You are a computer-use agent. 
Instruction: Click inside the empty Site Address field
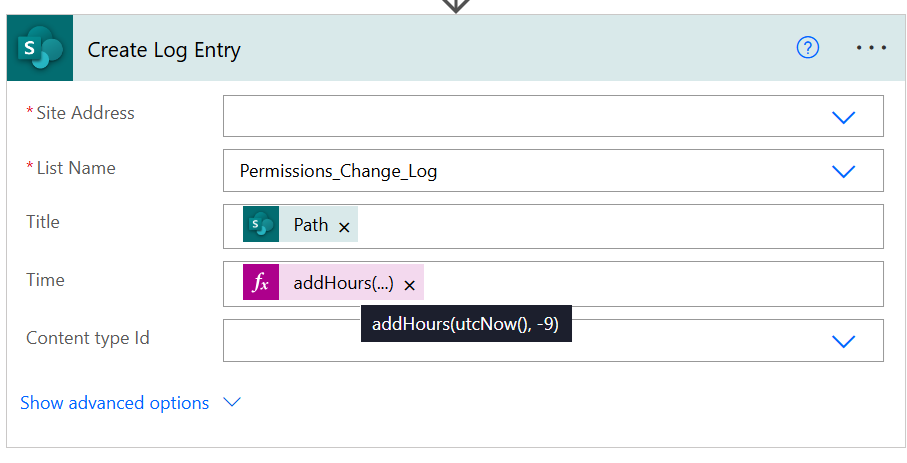tap(520, 116)
